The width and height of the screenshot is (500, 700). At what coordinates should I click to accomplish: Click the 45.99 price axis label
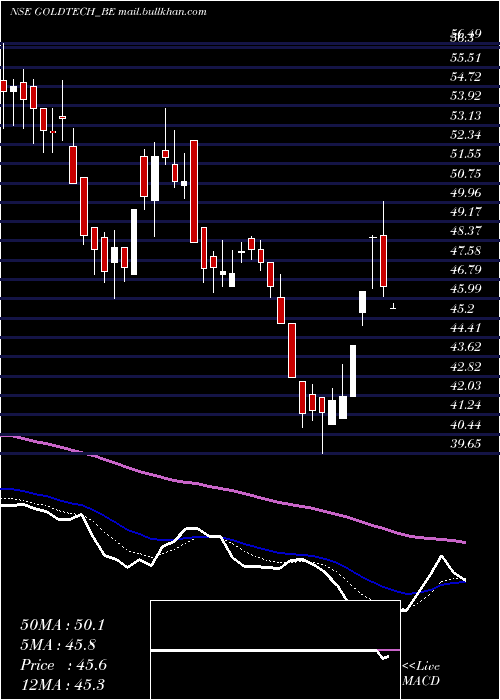(x=466, y=289)
